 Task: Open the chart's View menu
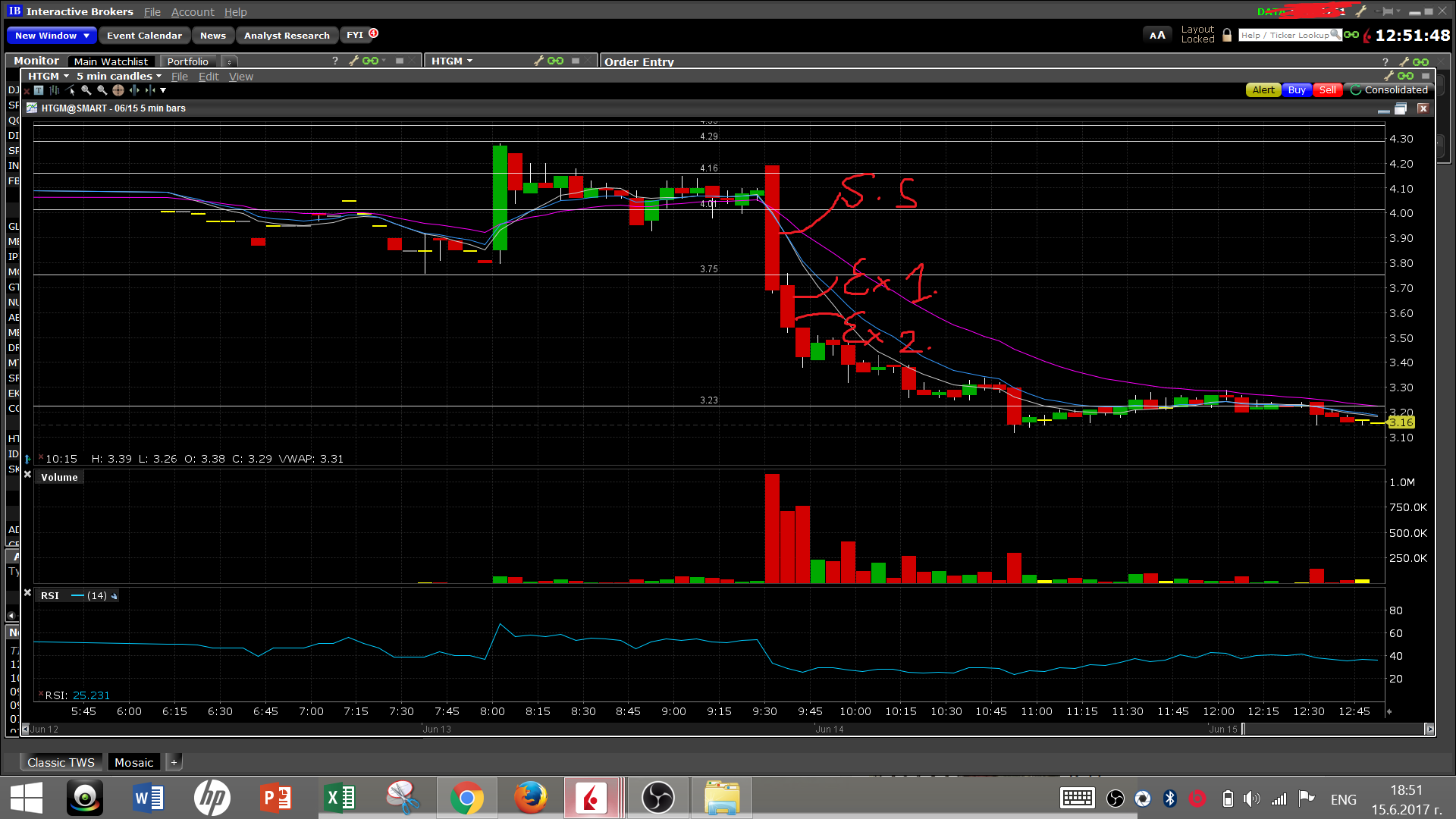tap(240, 77)
